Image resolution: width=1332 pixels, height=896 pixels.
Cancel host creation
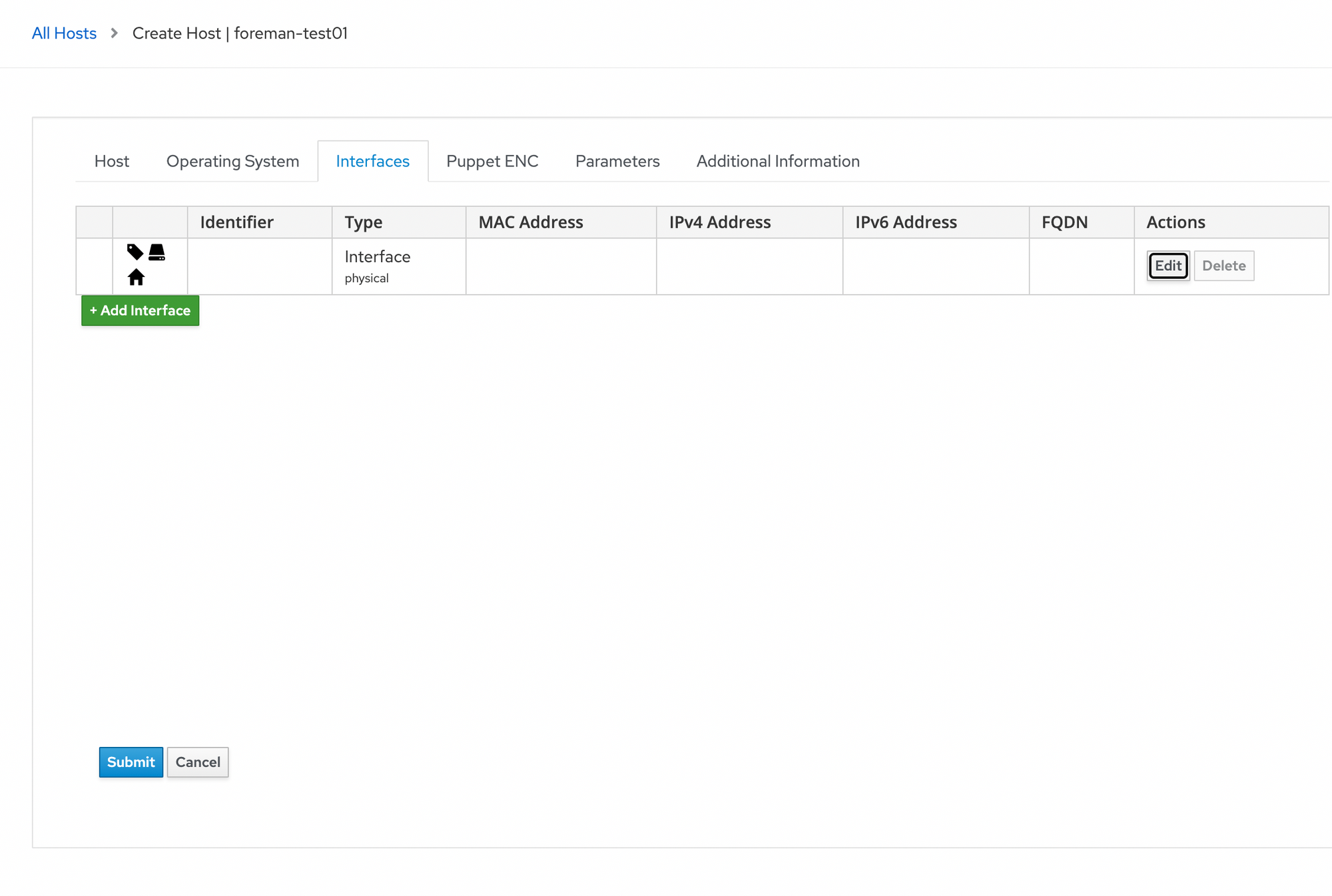click(x=198, y=762)
